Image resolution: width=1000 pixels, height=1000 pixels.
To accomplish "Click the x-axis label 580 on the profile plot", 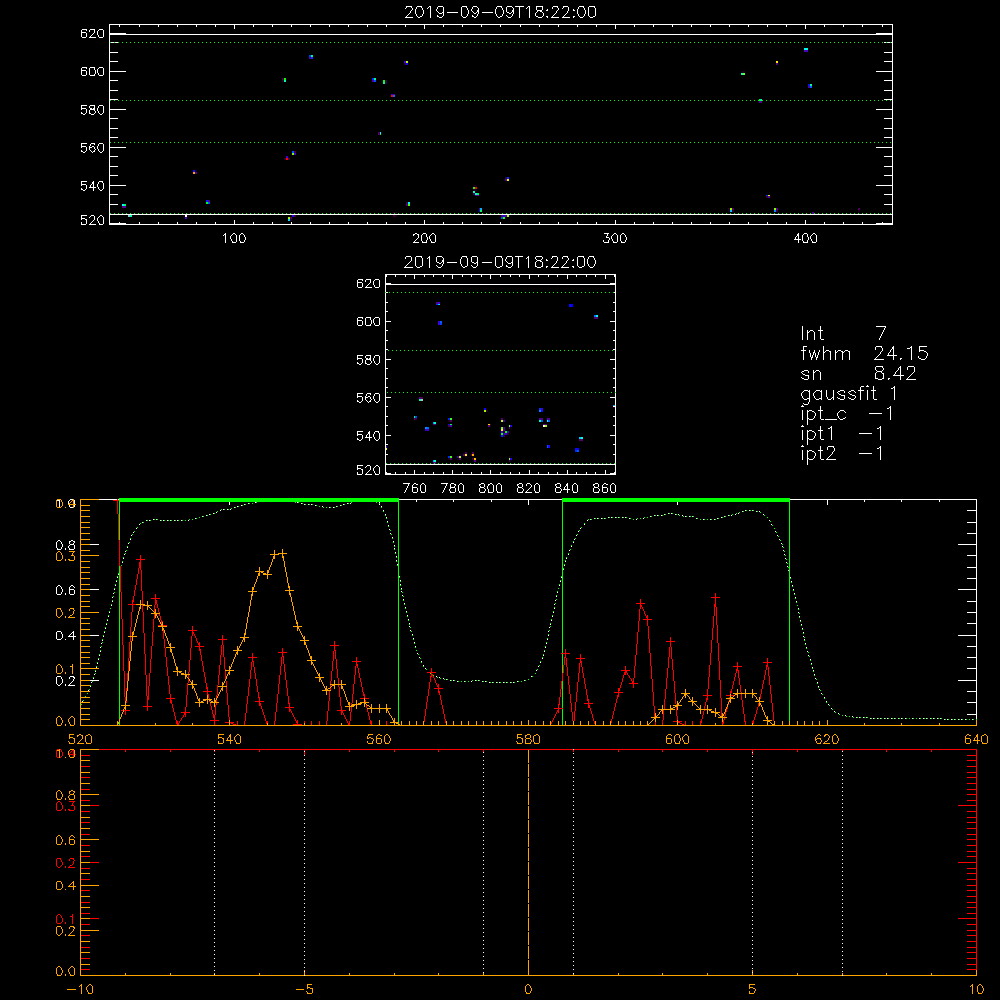I will (528, 739).
